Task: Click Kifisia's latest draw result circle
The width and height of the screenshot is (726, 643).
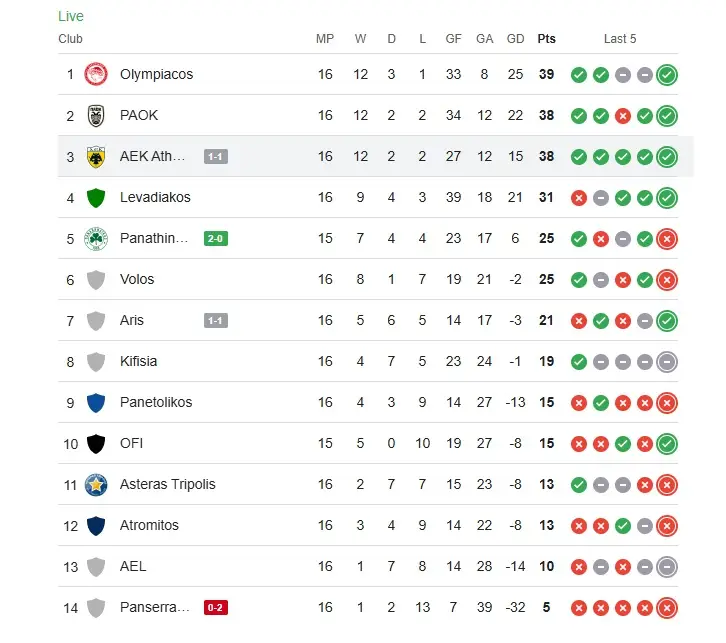Action: coord(667,361)
